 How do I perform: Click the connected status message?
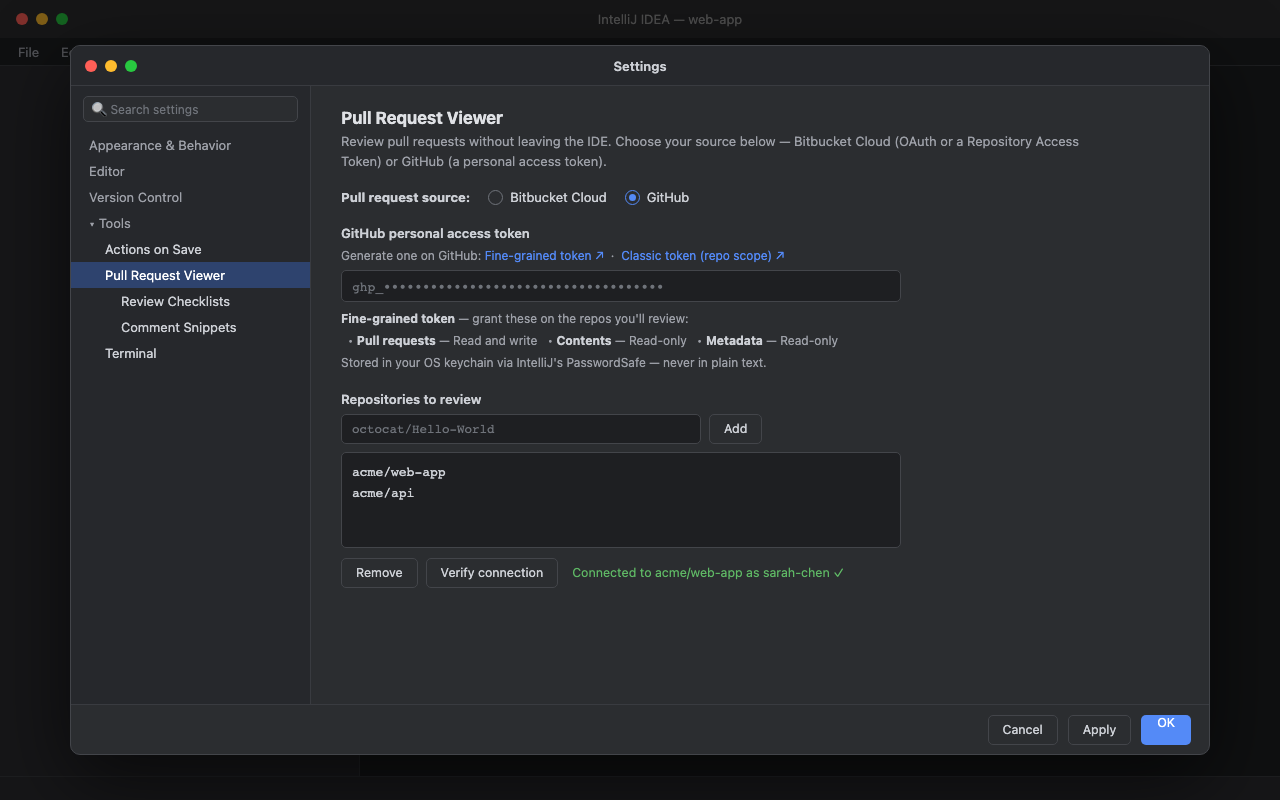708,573
